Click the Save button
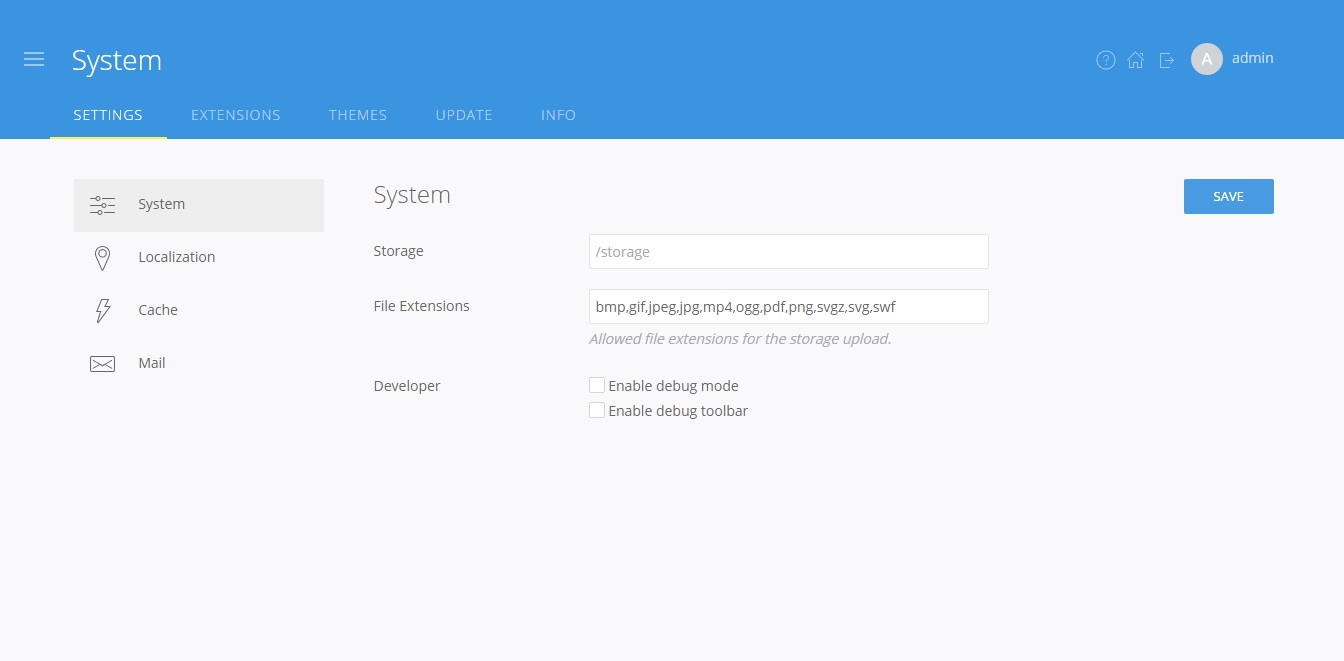1344x661 pixels. (x=1228, y=197)
